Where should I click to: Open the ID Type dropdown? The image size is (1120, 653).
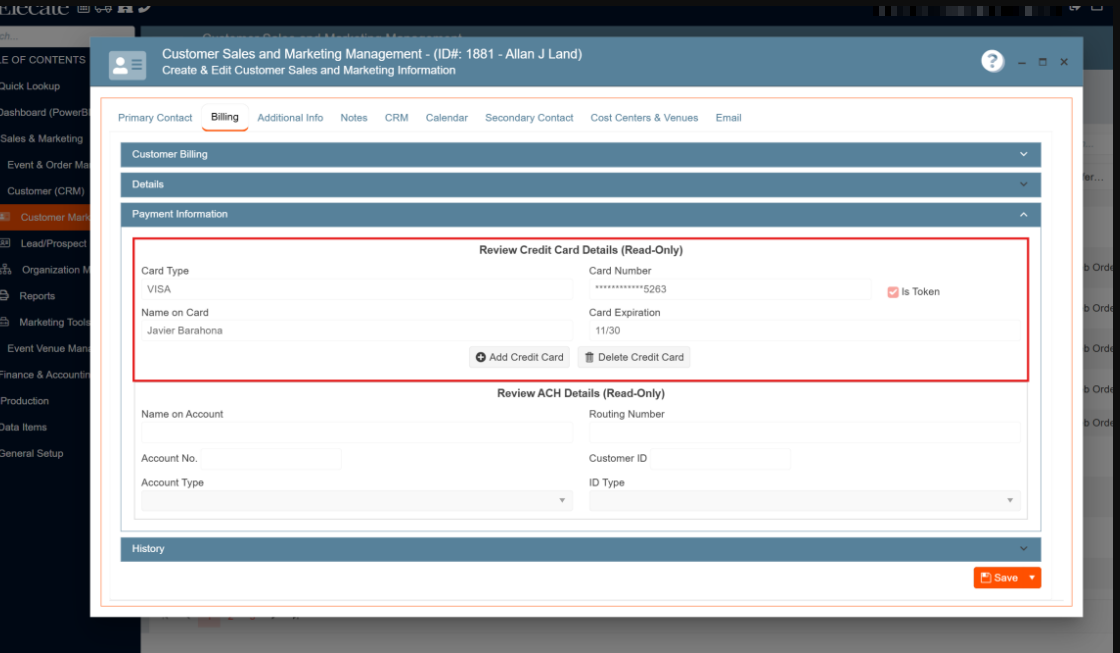point(804,500)
